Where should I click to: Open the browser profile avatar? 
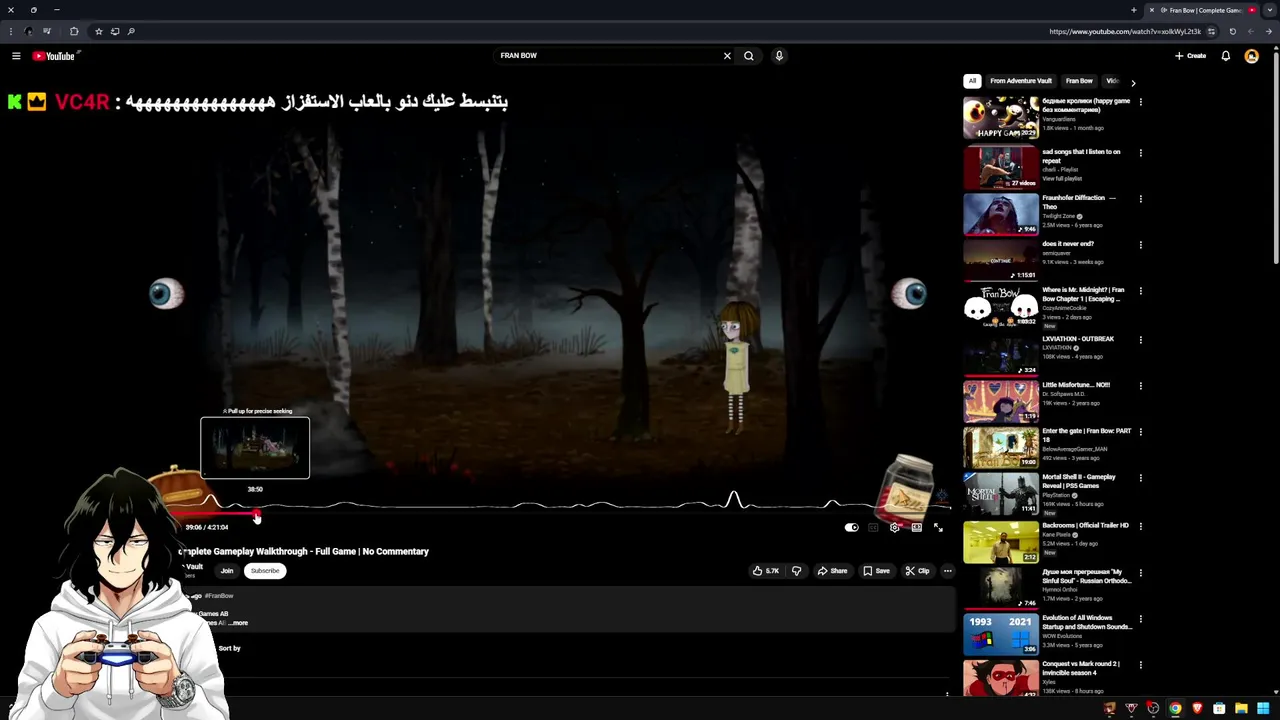[28, 31]
